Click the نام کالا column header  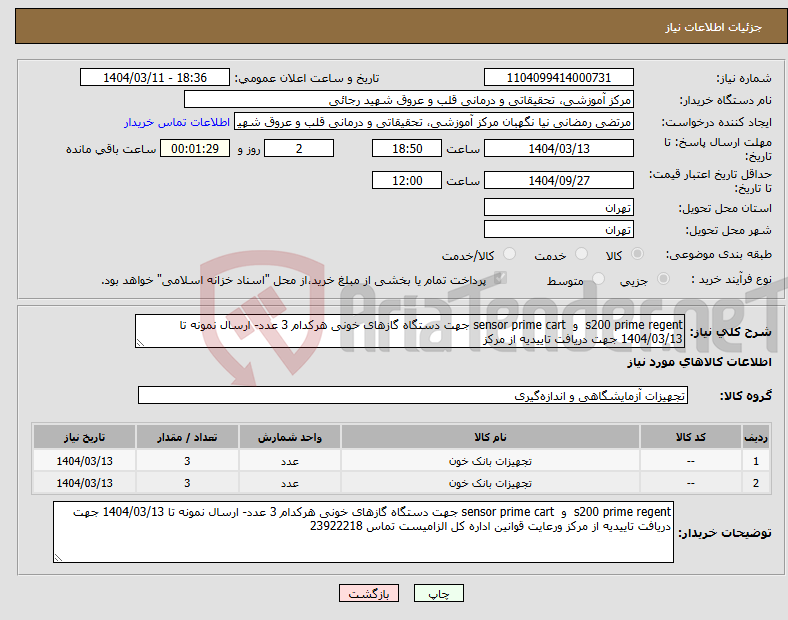coord(490,437)
